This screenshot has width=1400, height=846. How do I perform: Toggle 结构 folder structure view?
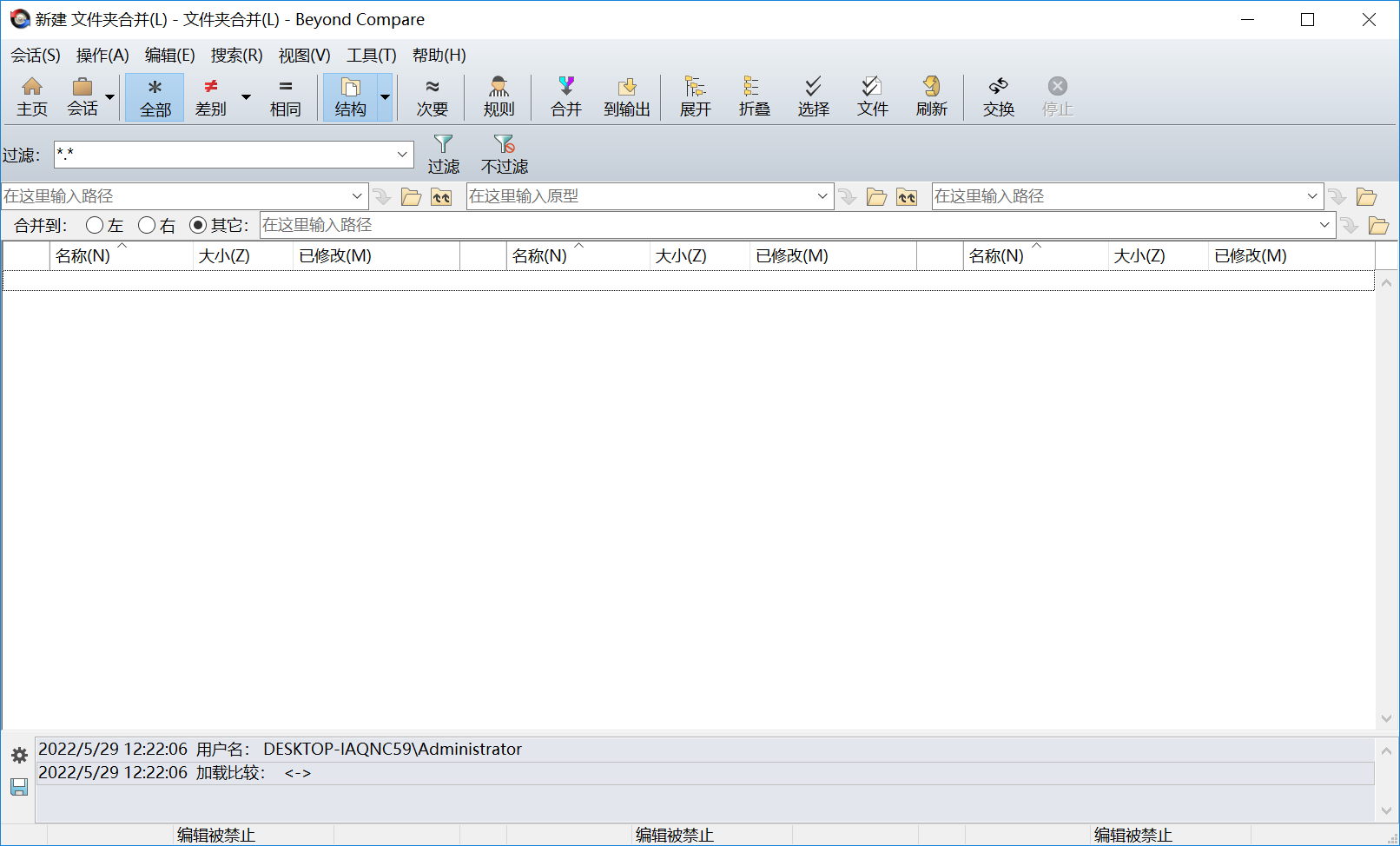click(x=350, y=96)
